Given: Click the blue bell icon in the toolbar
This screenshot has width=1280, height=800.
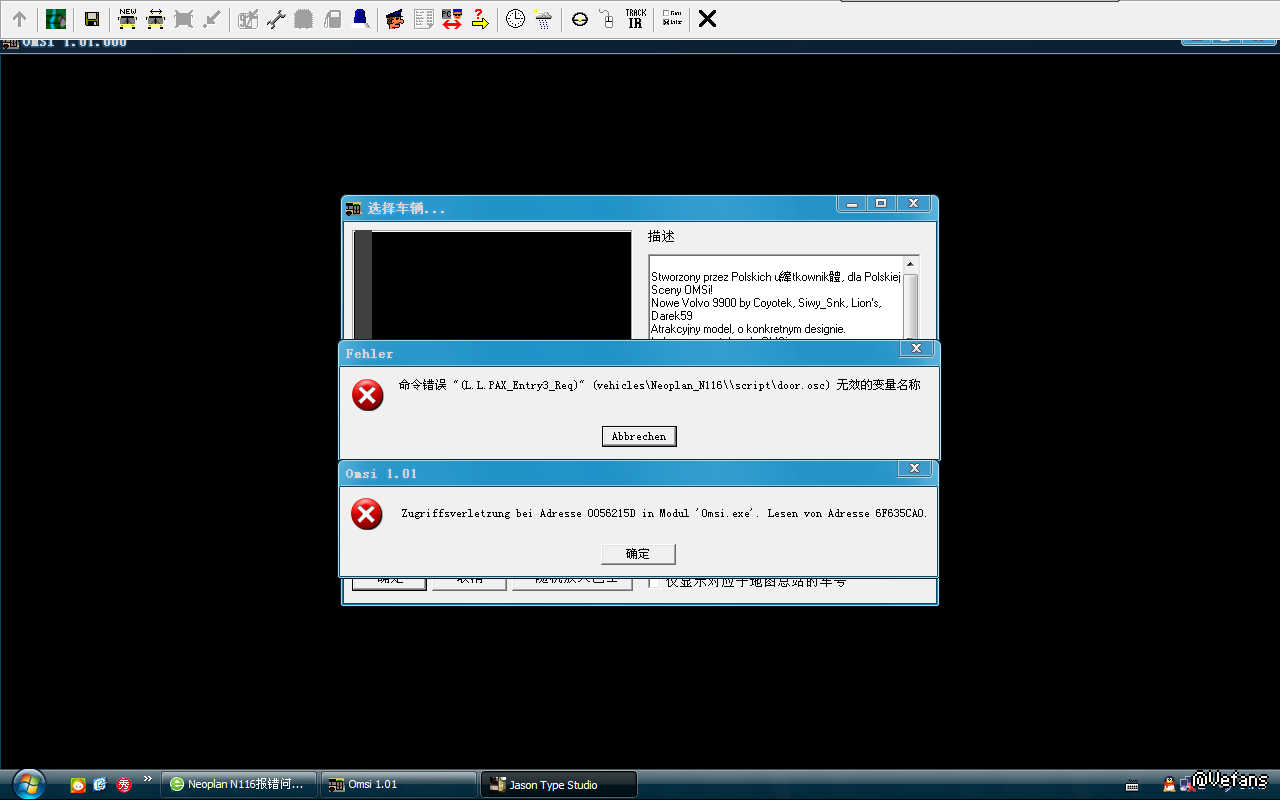Looking at the screenshot, I should tap(360, 19).
